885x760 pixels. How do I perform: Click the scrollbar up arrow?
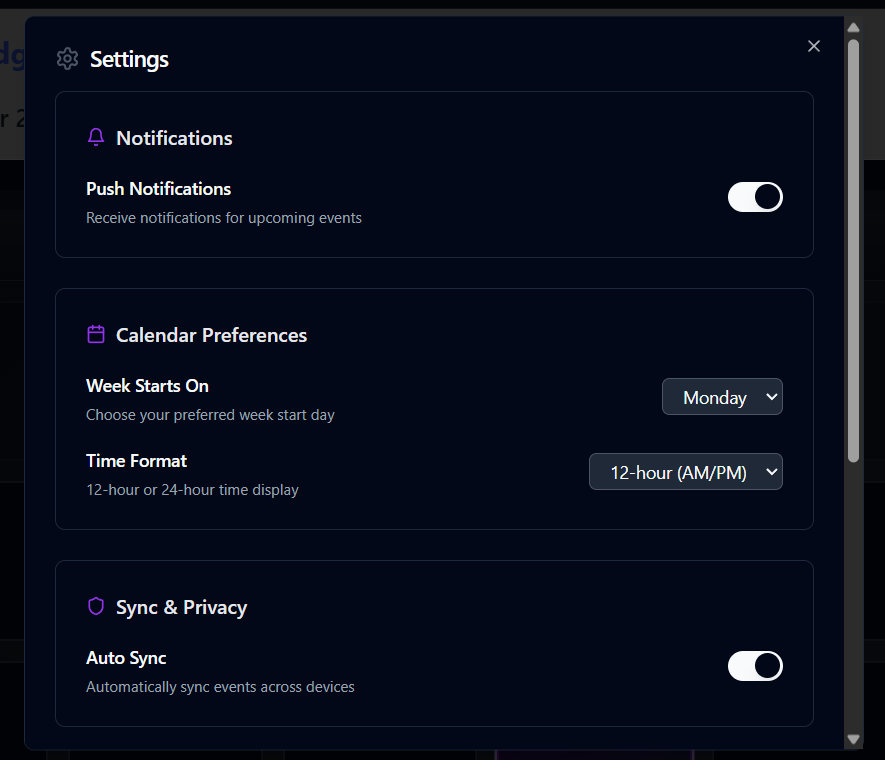(853, 28)
